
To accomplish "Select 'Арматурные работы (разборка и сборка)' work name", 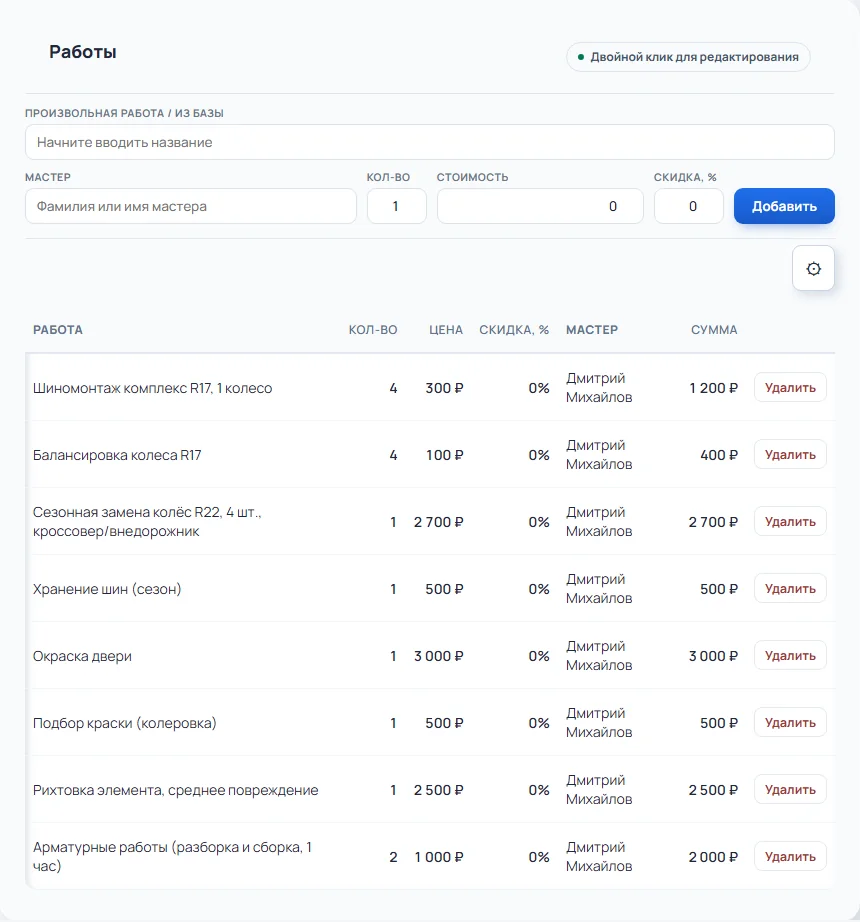I will (172, 857).
